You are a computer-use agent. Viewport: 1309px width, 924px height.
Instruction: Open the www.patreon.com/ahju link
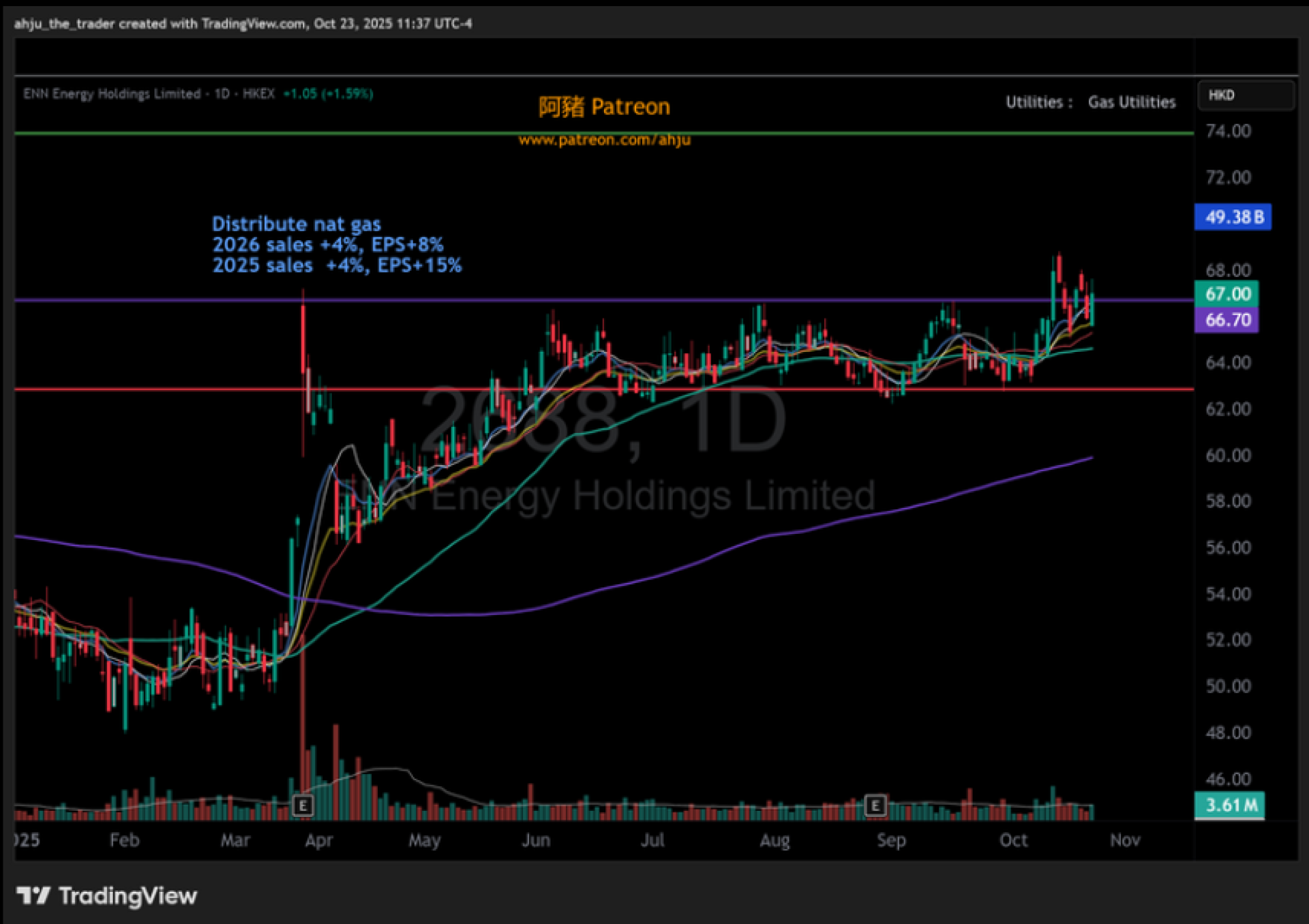pyautogui.click(x=604, y=140)
